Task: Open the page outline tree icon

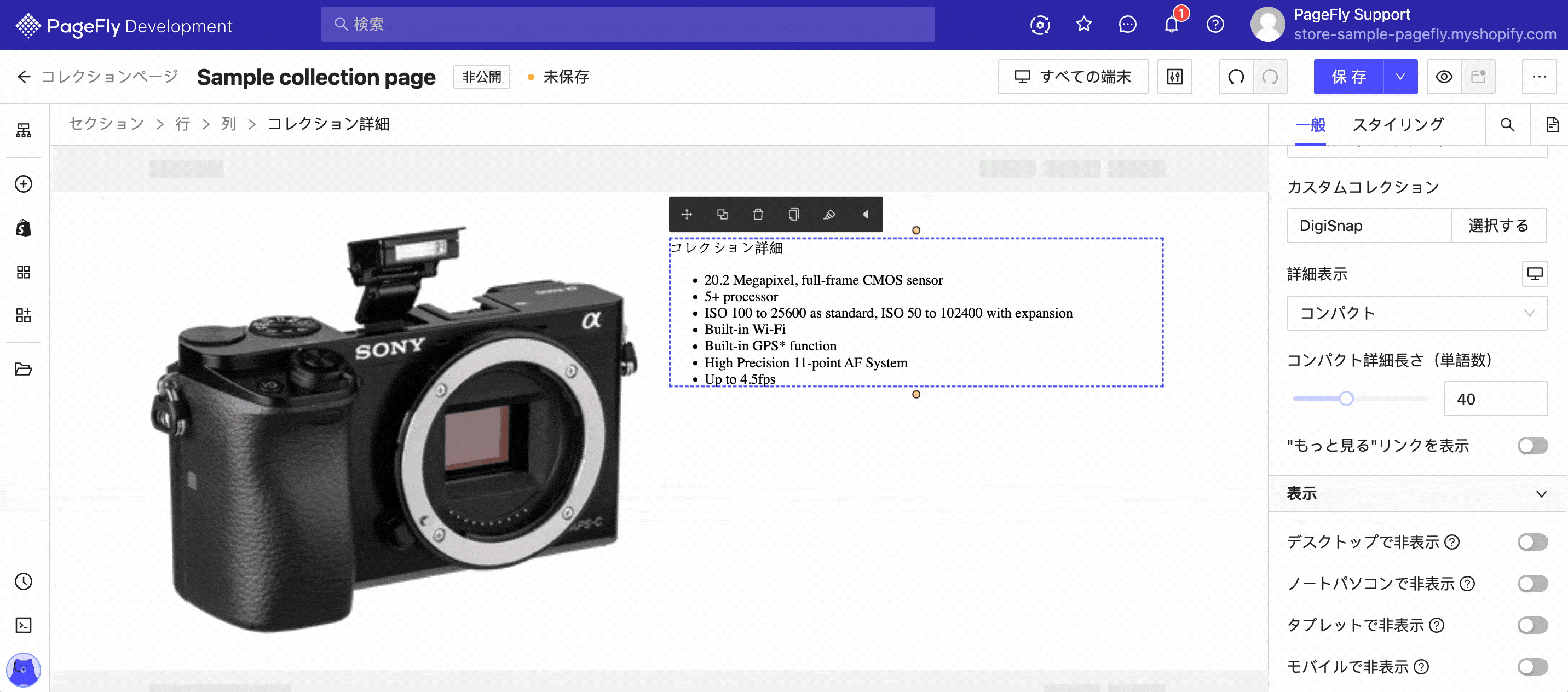Action: pyautogui.click(x=23, y=130)
